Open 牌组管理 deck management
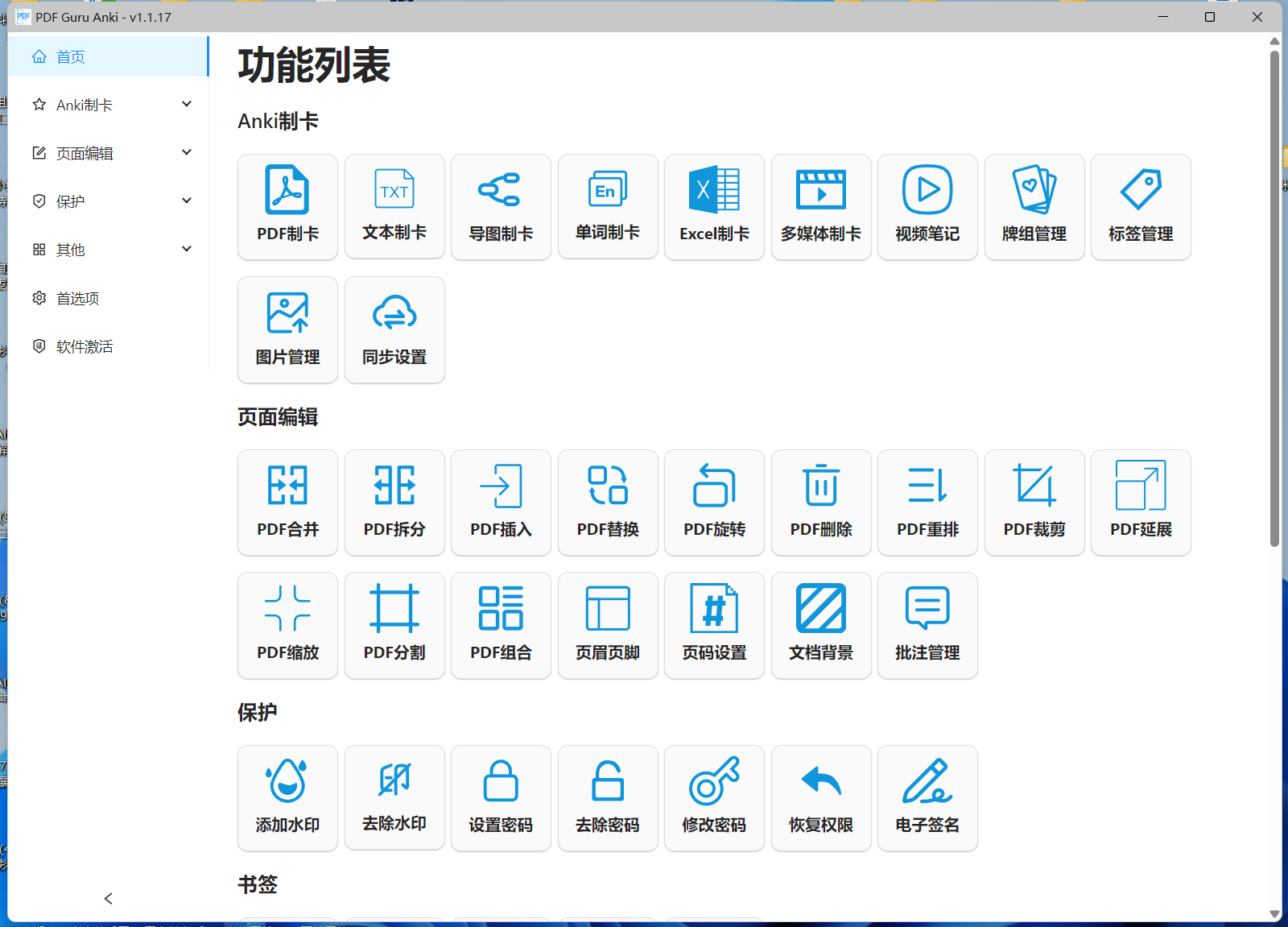The image size is (1288, 927). coord(1034,207)
